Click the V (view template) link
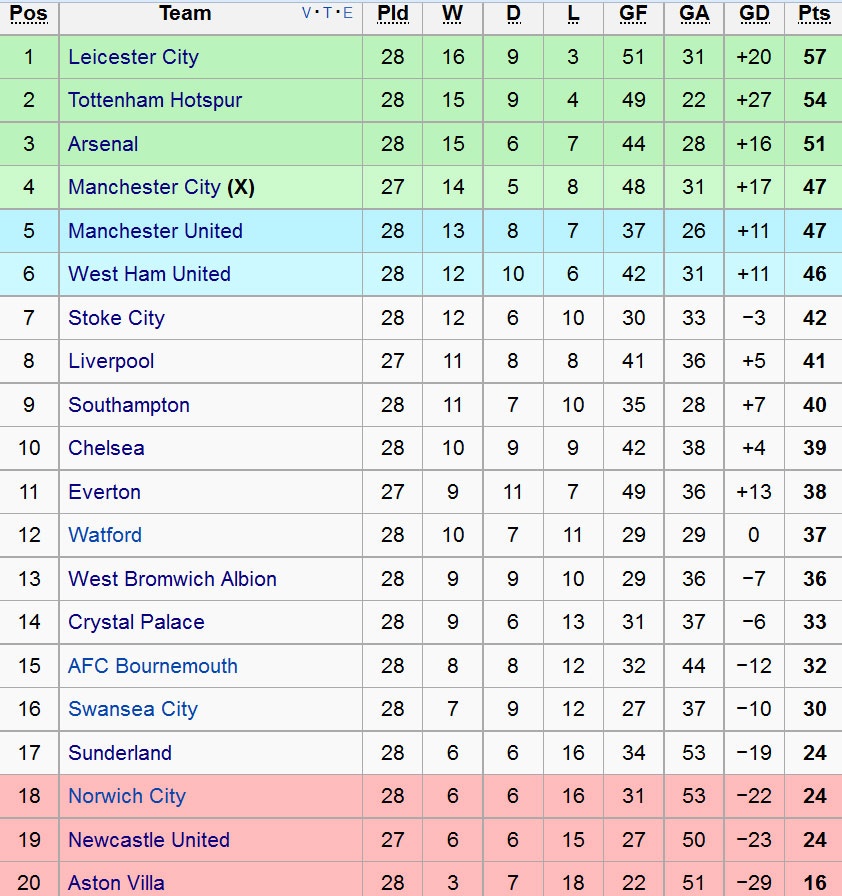Screen dimensions: 842x896 point(307,13)
